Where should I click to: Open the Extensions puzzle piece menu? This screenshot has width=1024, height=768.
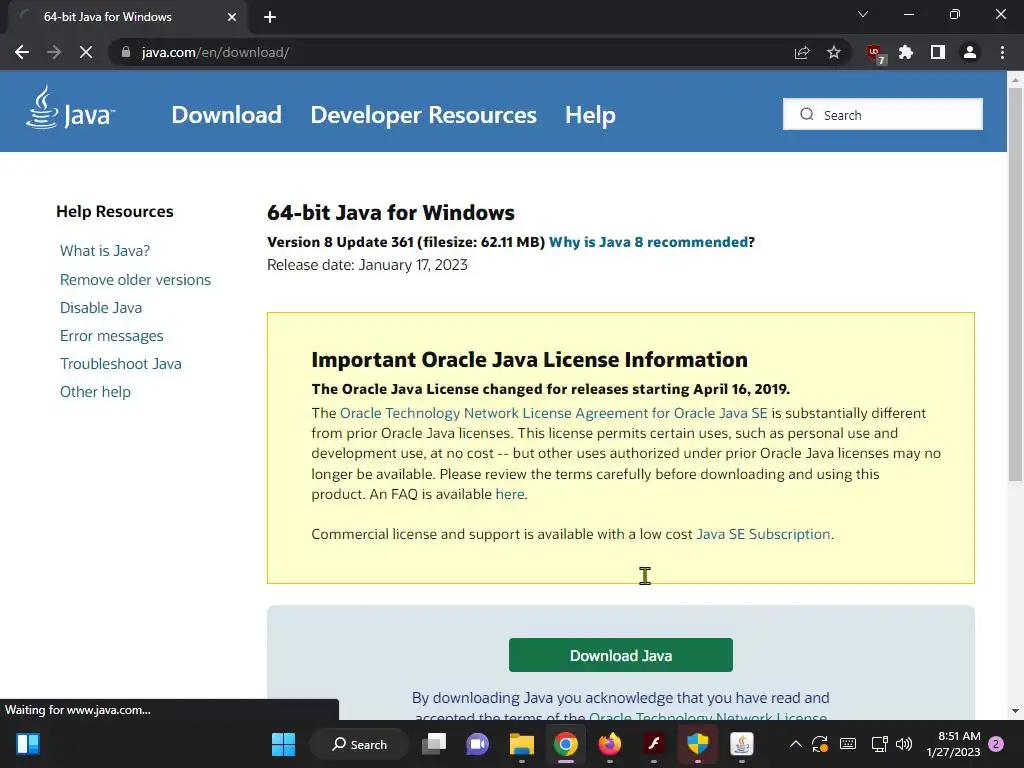(x=906, y=52)
